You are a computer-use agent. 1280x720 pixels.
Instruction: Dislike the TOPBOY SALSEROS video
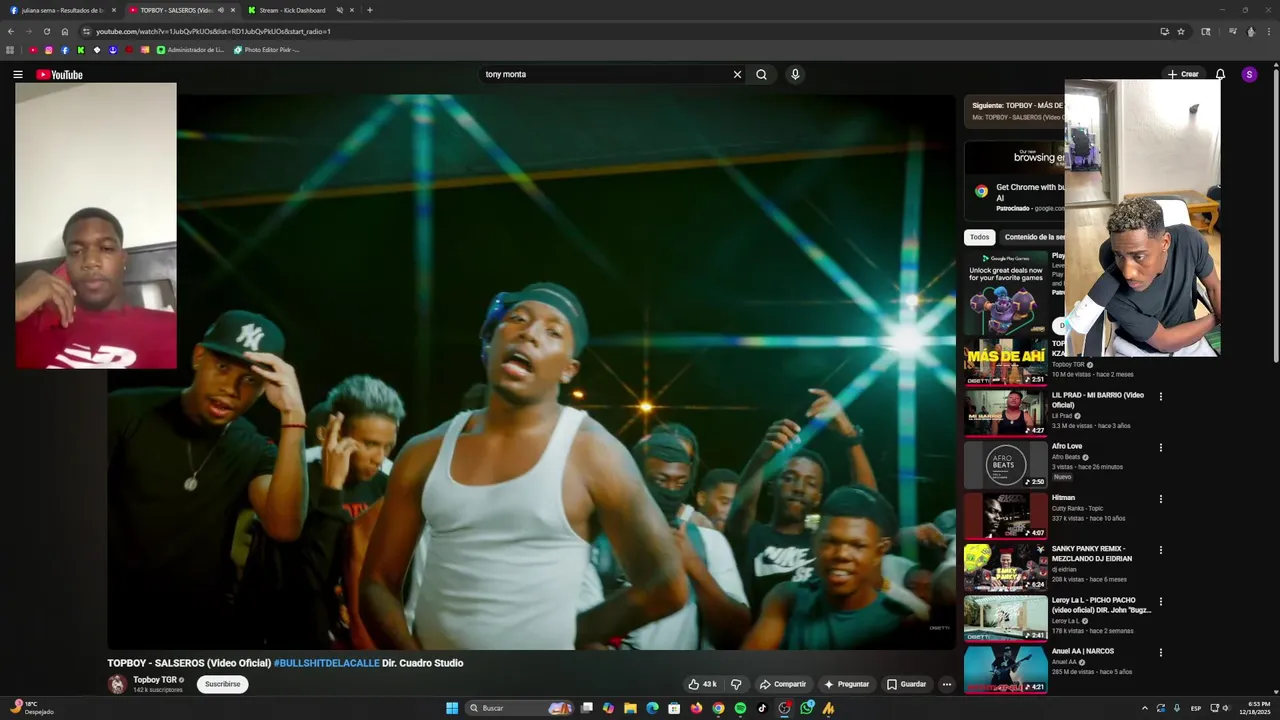pyautogui.click(x=736, y=684)
